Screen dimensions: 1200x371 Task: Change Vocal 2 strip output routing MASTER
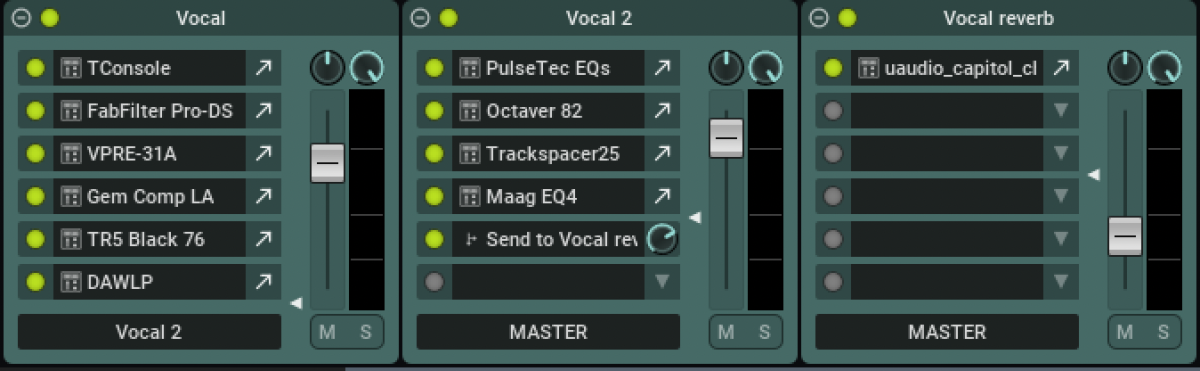548,332
